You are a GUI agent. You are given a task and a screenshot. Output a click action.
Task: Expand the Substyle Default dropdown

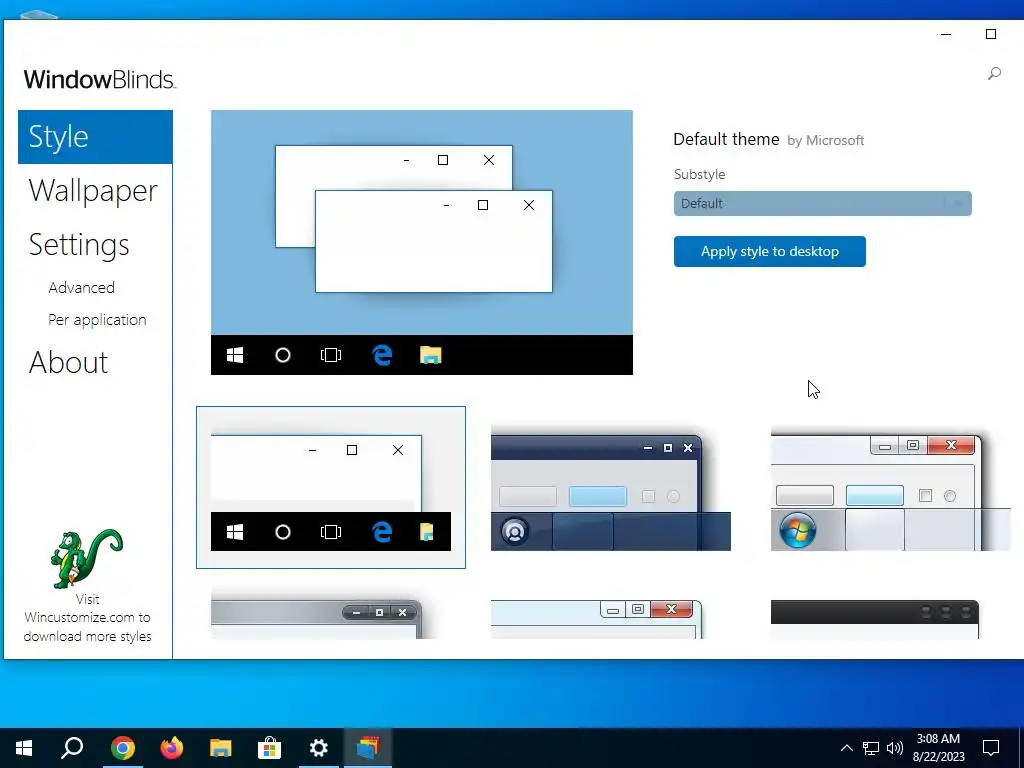click(822, 203)
